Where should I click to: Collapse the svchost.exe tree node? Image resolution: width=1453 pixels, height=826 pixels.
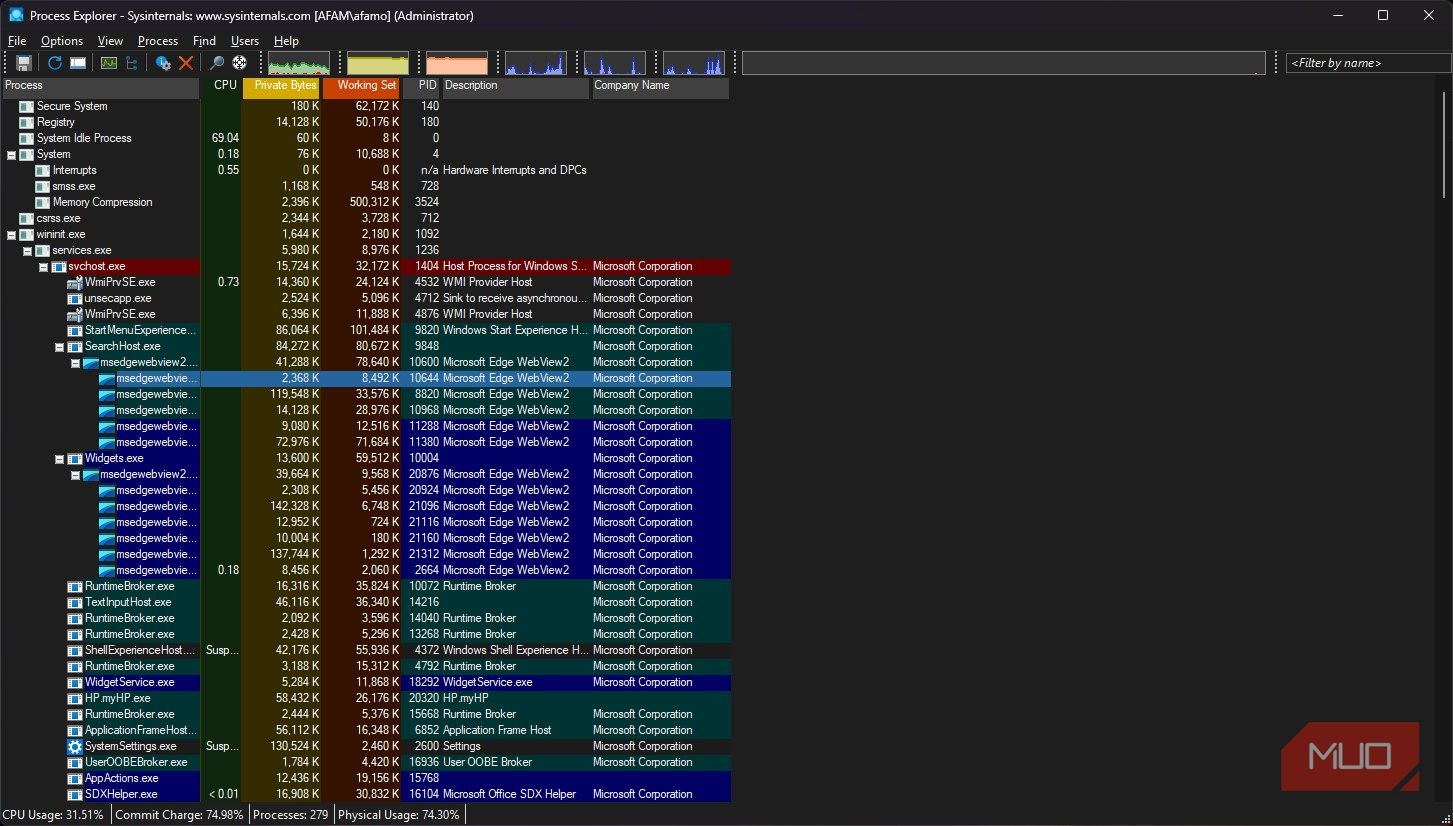(43, 266)
